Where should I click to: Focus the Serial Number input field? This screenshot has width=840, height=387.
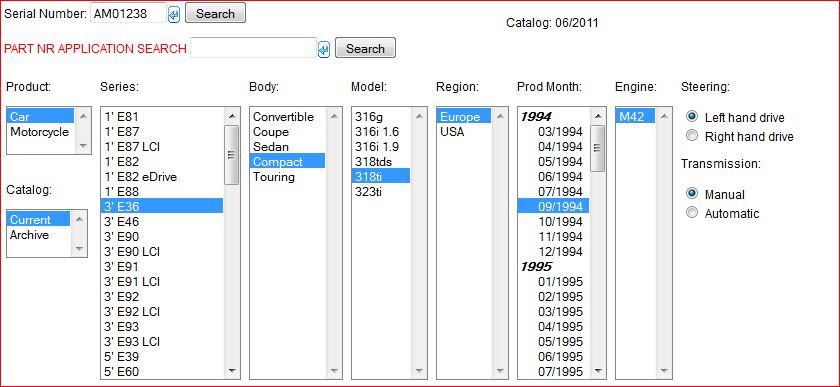129,13
